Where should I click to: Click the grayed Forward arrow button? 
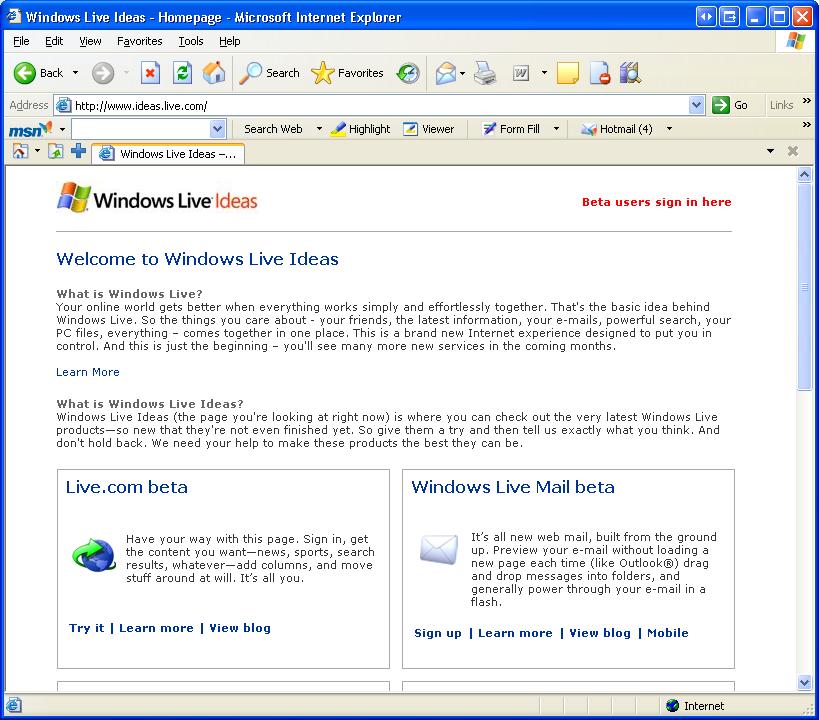tap(103, 73)
